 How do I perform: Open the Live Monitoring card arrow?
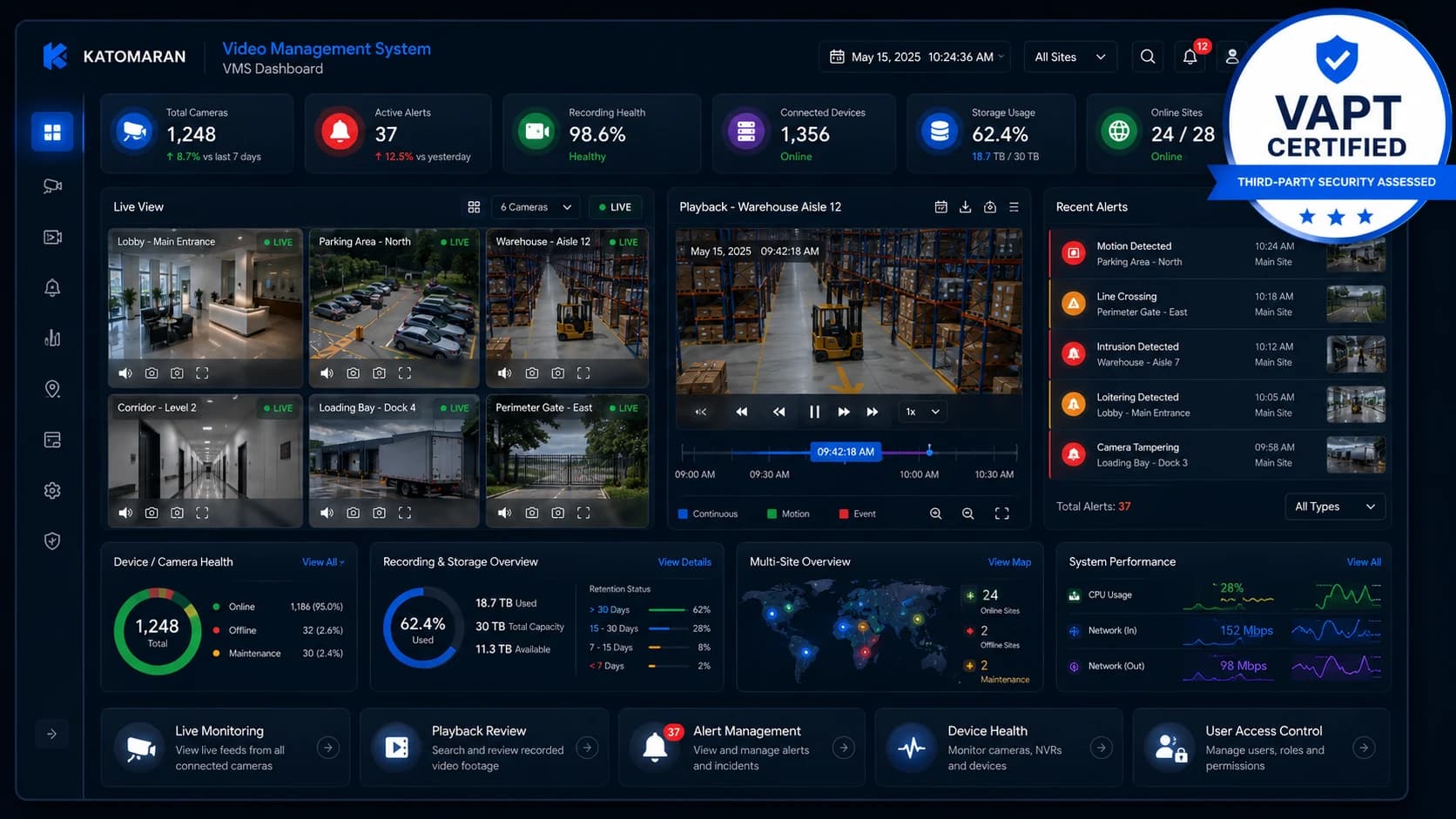[x=328, y=748]
